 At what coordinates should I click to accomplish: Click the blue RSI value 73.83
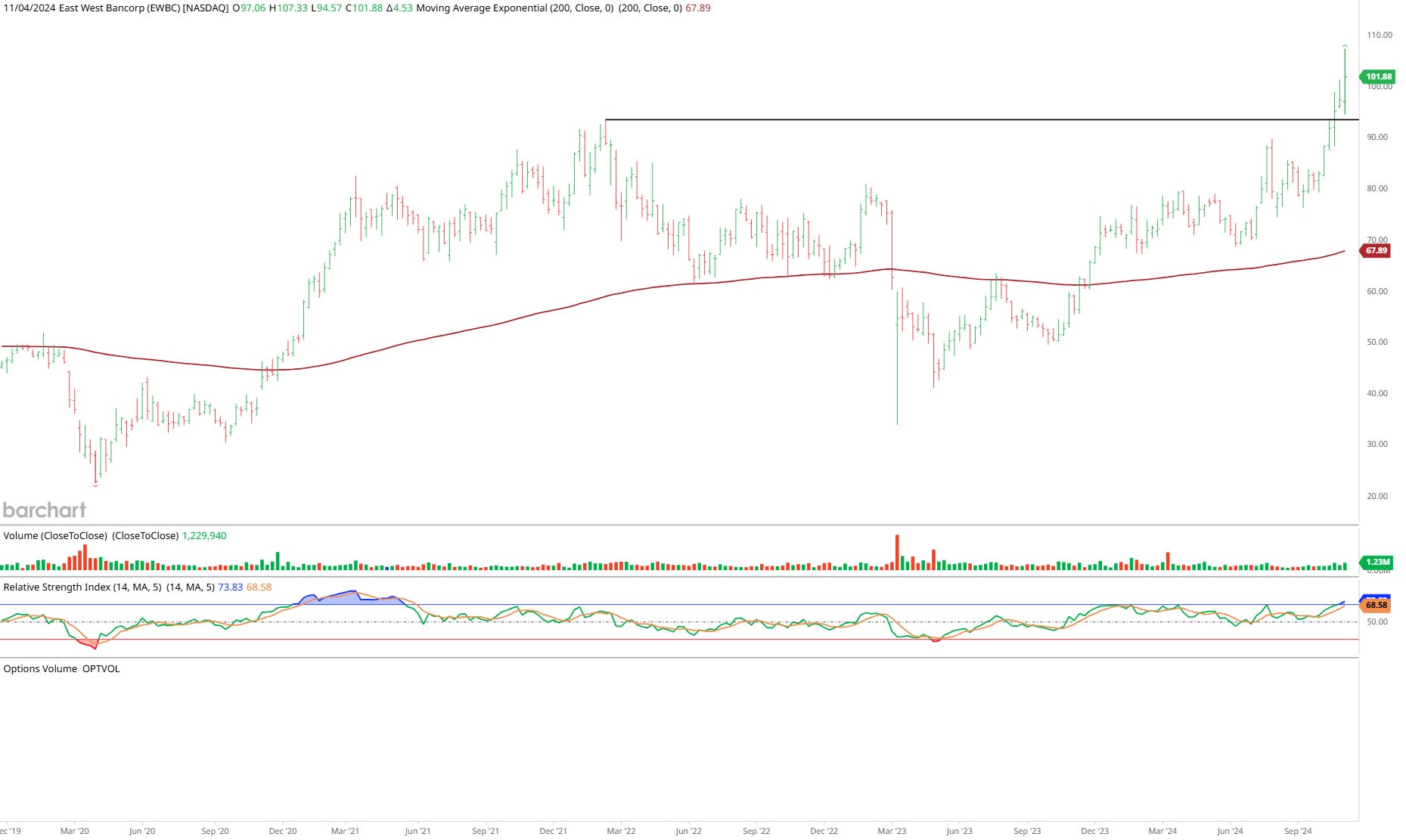[231, 587]
